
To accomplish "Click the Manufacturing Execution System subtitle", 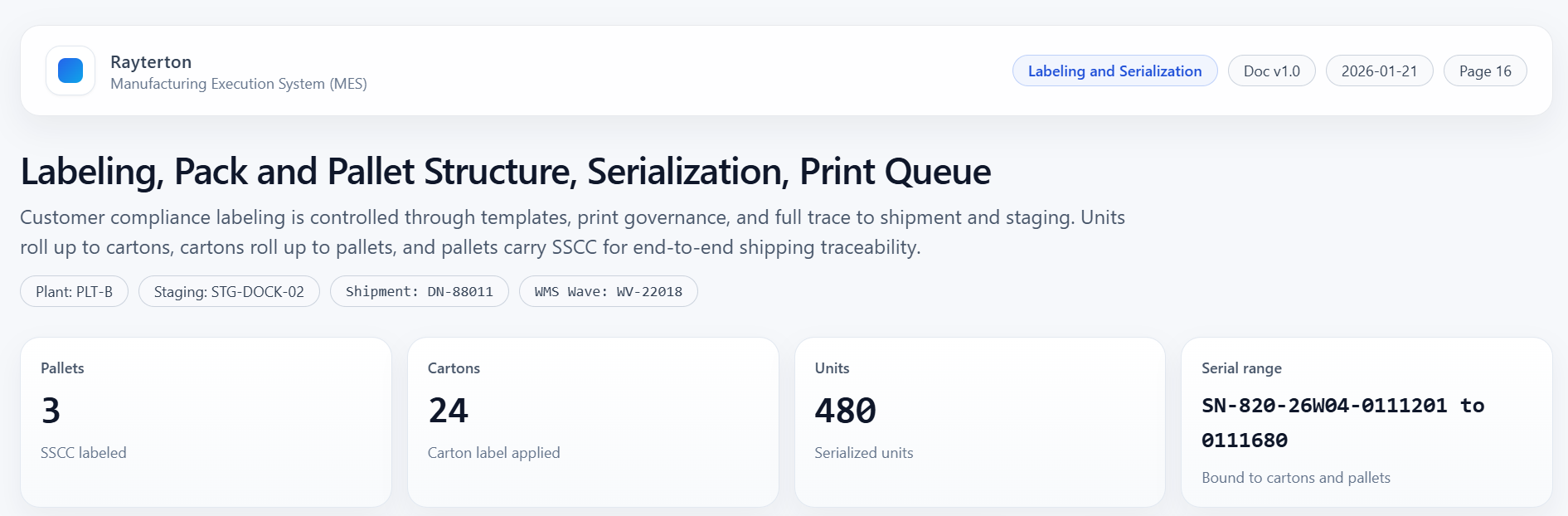I will point(239,84).
